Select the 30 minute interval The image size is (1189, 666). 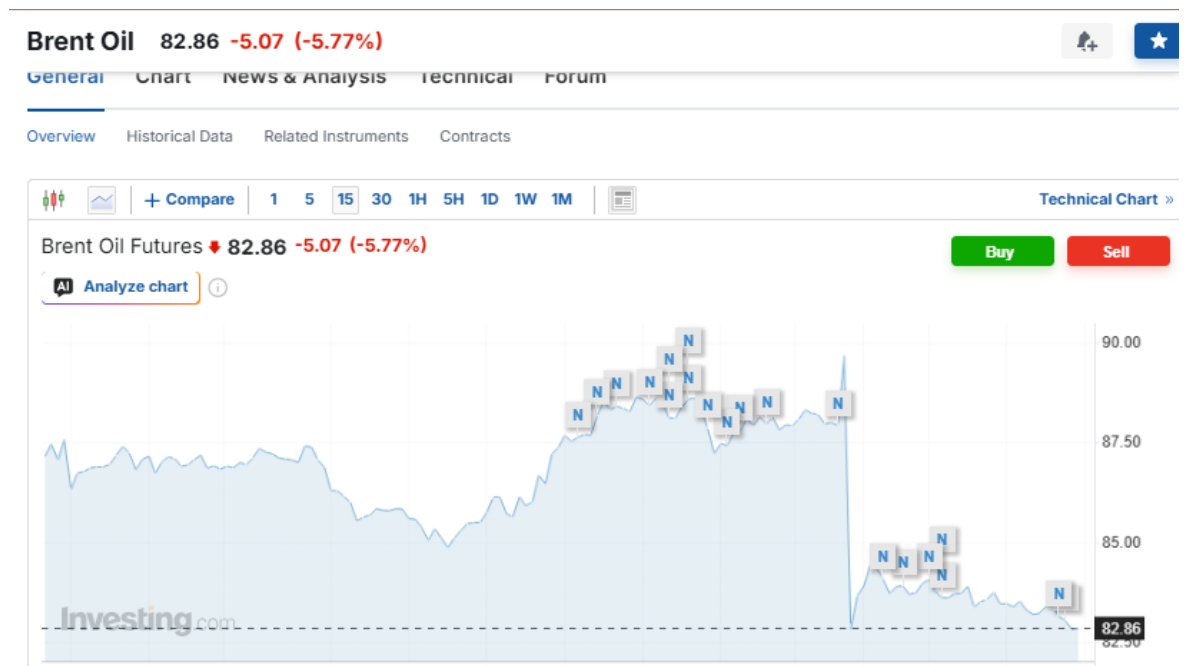(381, 199)
